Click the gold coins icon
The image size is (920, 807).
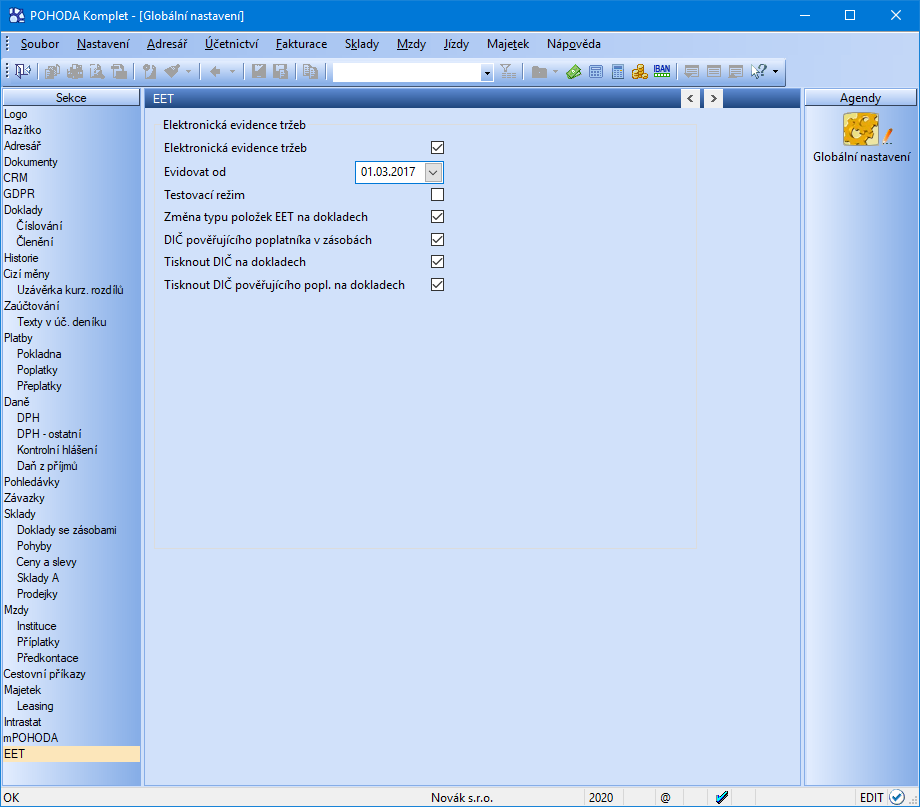click(x=639, y=71)
